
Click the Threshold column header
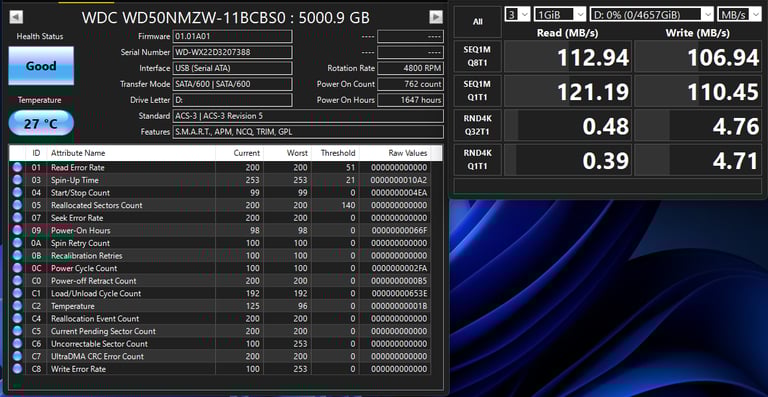pos(335,153)
